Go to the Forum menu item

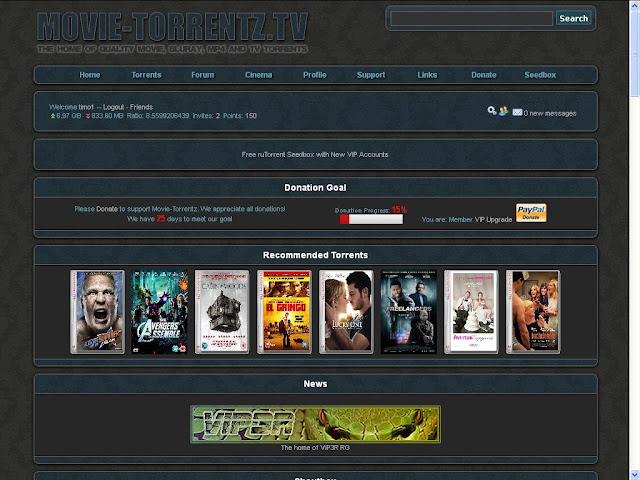(x=203, y=75)
